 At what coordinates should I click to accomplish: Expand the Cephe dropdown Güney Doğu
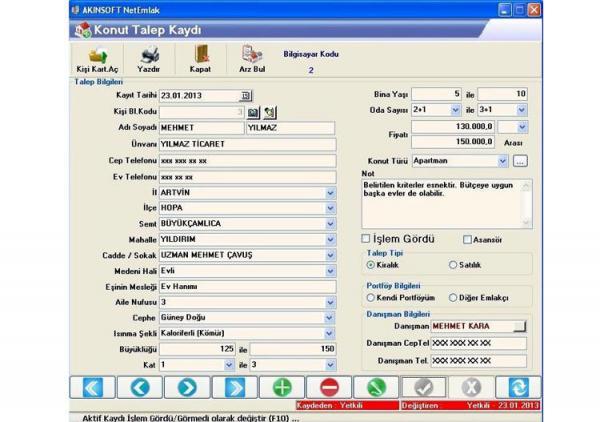click(329, 318)
